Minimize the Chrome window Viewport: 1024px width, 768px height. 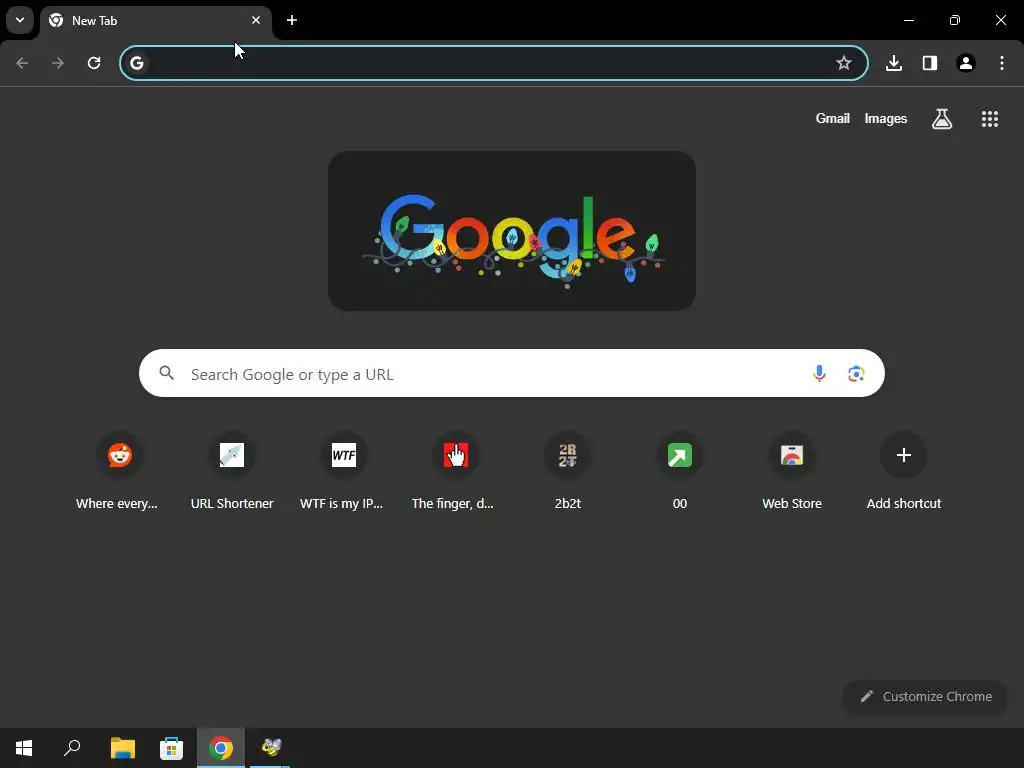click(x=908, y=20)
